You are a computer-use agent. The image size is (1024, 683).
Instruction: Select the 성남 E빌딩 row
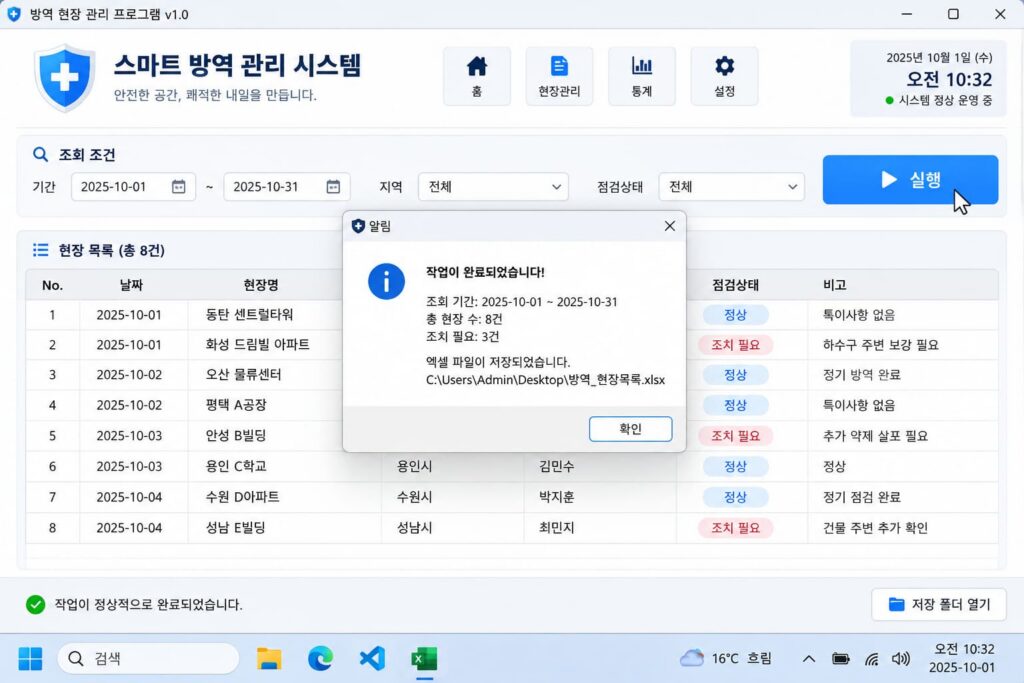point(511,528)
